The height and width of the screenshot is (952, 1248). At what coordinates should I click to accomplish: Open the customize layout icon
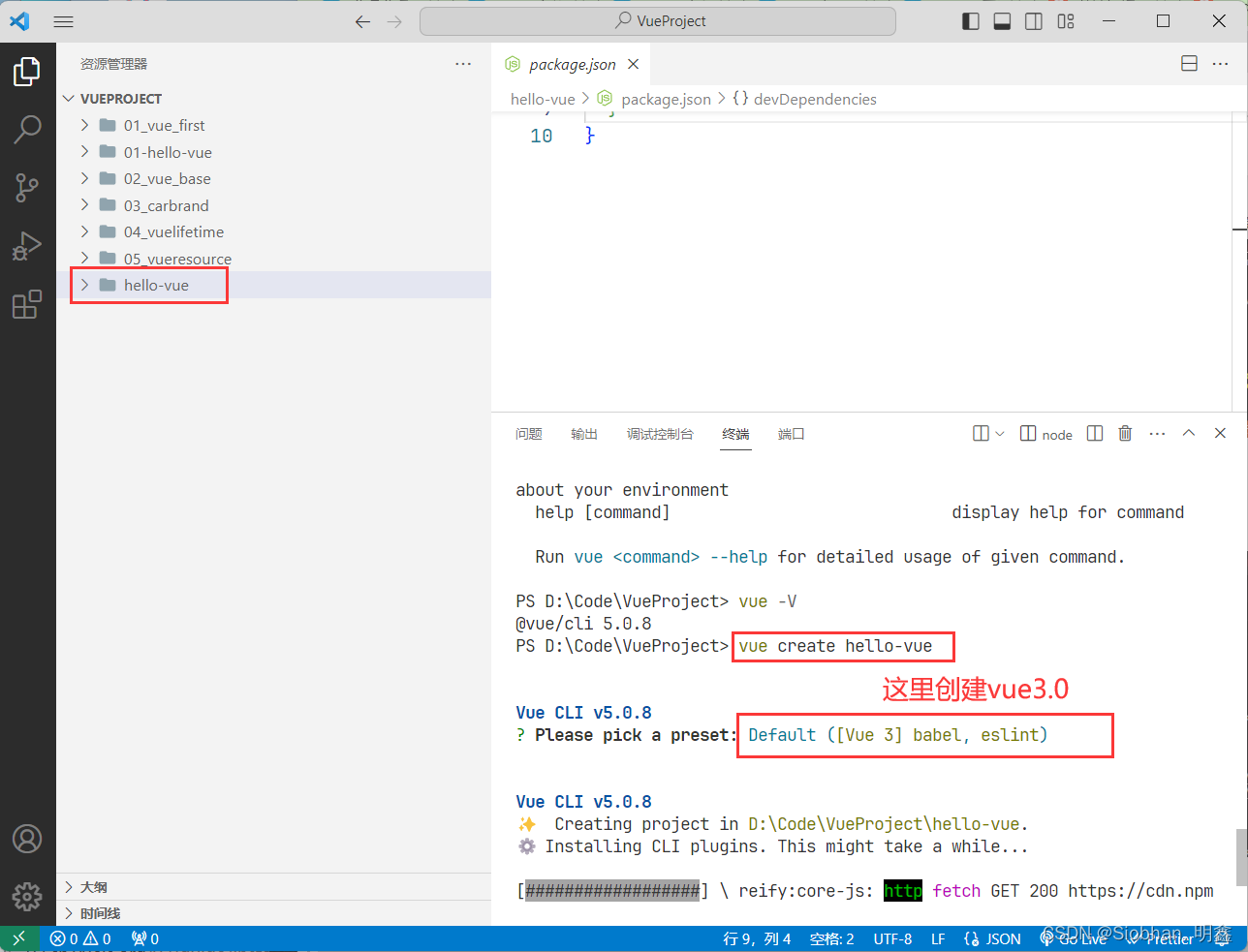(1066, 21)
